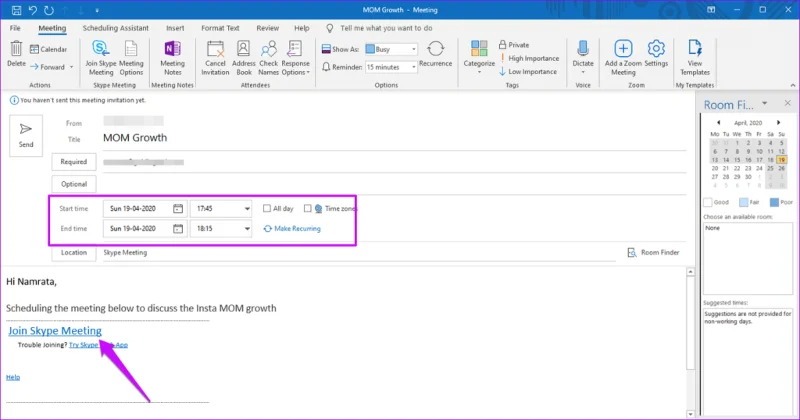The width and height of the screenshot is (800, 420).
Task: Enable the Time zones checkbox
Action: point(308,208)
